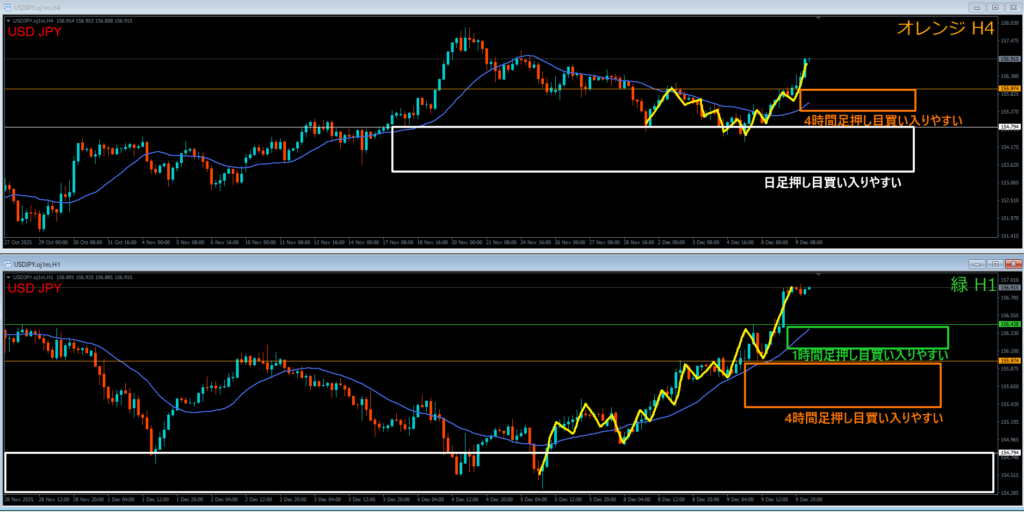Click the H1 chart window icon
The width and height of the screenshot is (1024, 512).
[x=8, y=264]
